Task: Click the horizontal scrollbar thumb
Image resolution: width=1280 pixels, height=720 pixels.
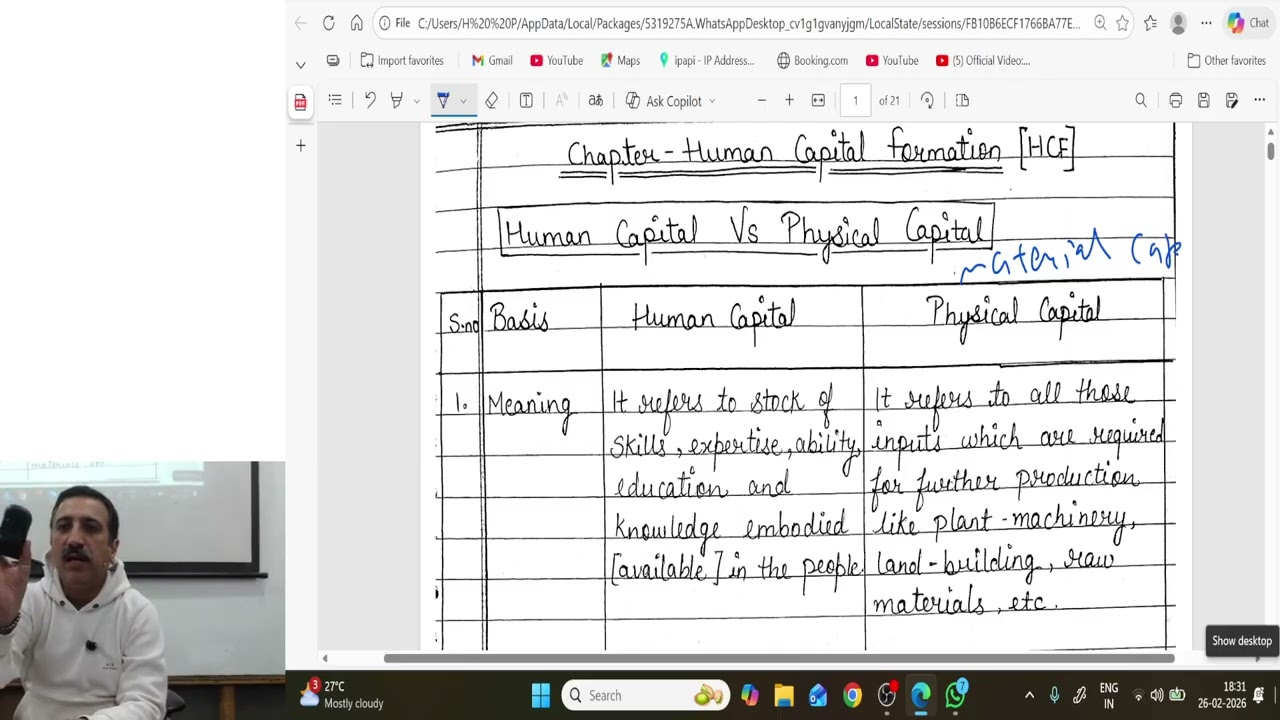Action: (779, 658)
